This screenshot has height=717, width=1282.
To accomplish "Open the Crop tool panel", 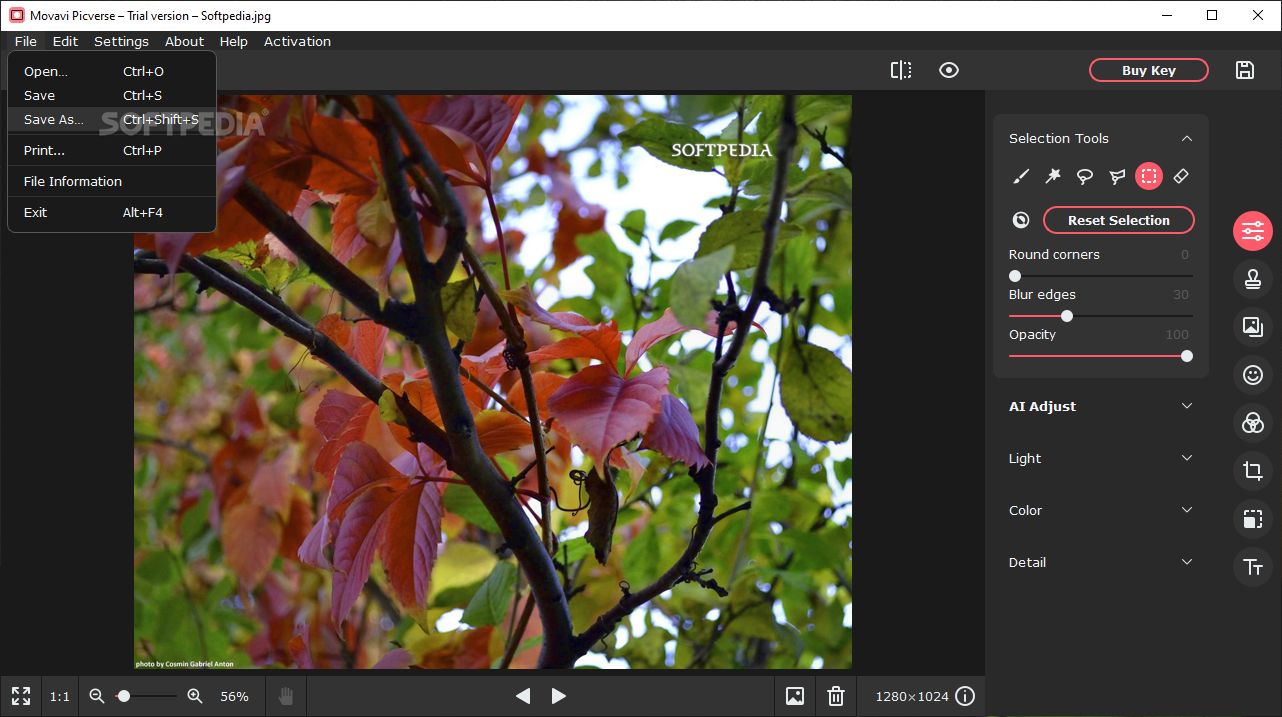I will point(1253,471).
